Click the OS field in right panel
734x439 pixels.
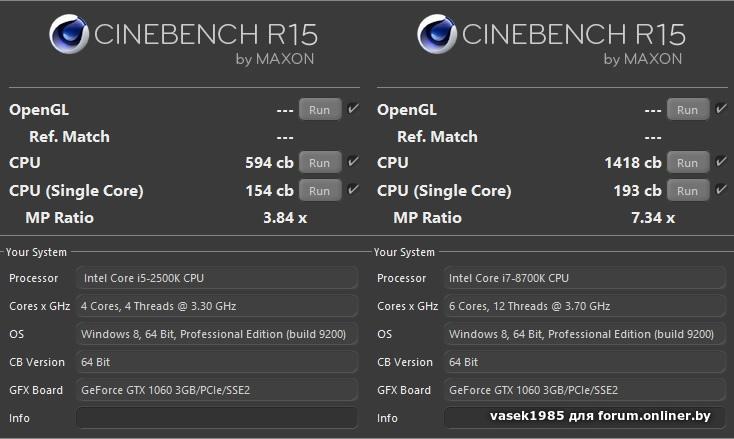tap(585, 334)
